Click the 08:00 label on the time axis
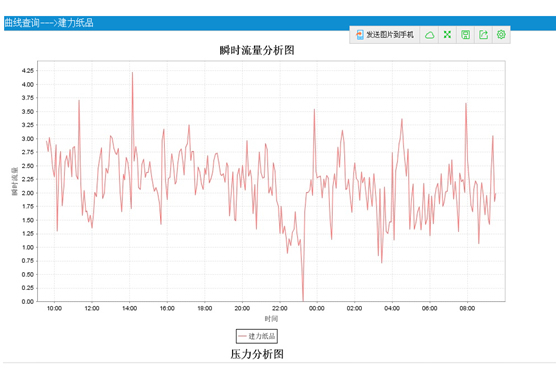The image size is (557, 375). 467,308
